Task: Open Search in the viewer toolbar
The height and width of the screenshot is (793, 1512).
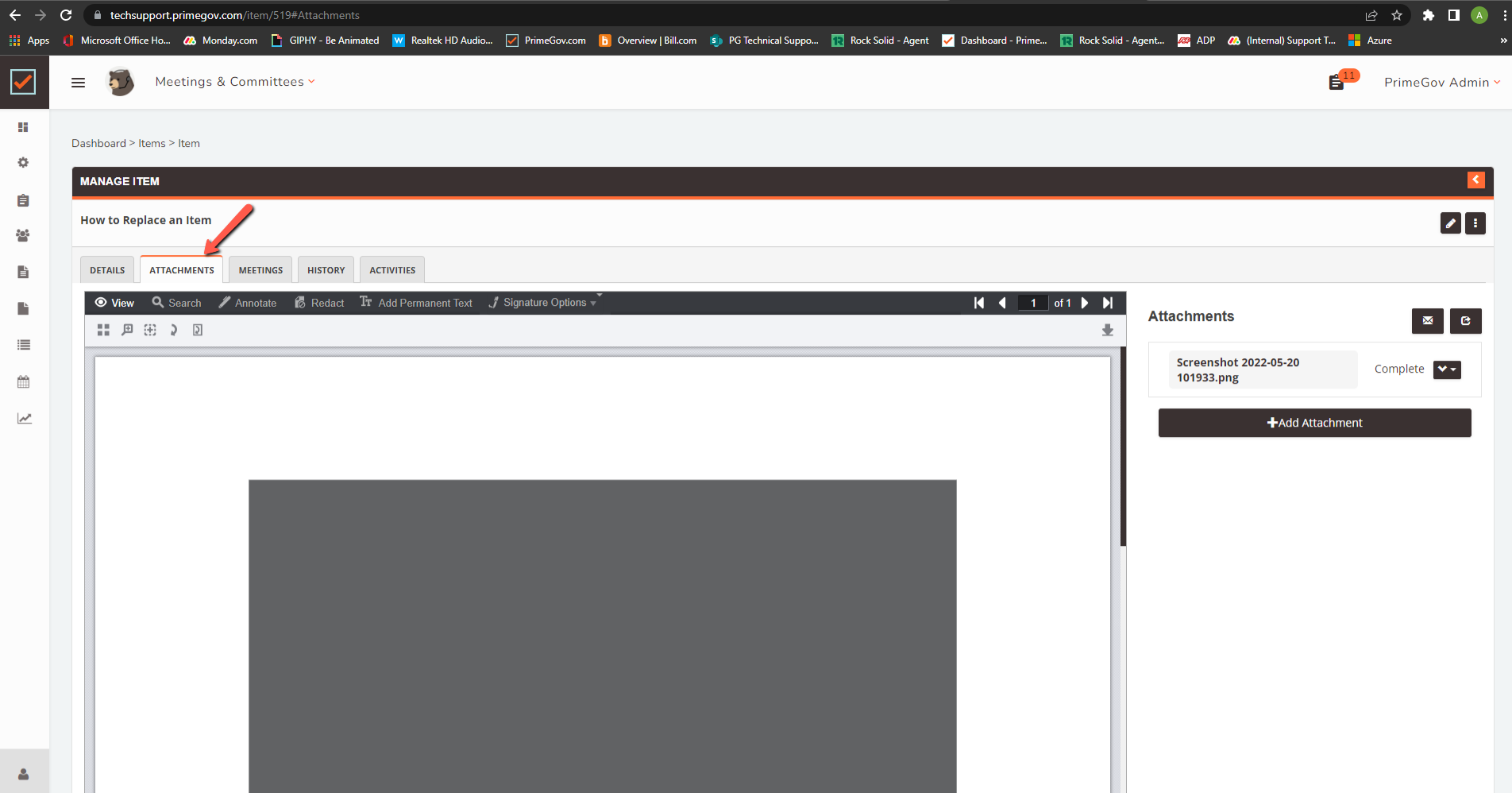Action: click(x=177, y=303)
